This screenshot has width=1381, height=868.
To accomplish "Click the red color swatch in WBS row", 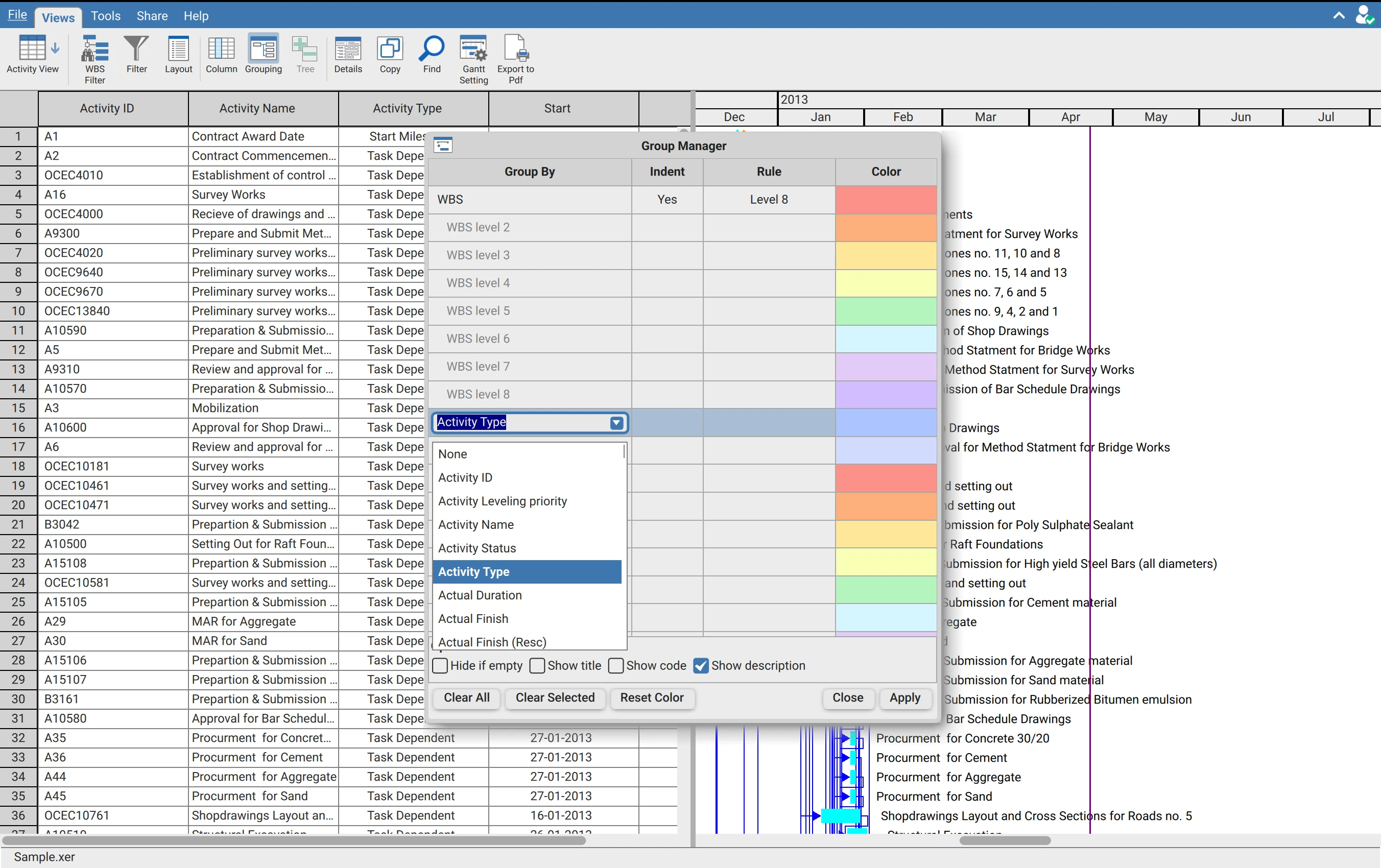I will pos(886,200).
